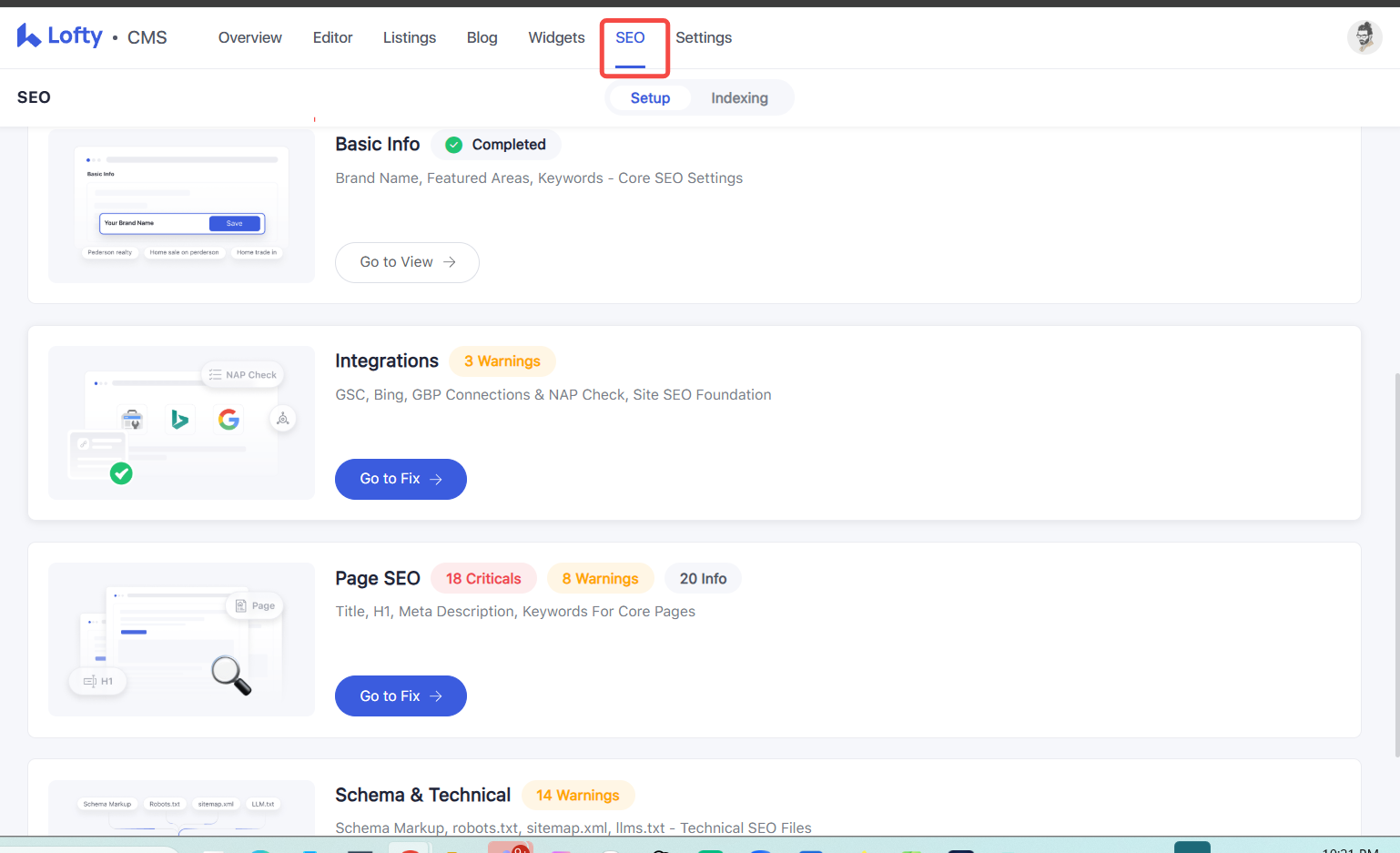Click Go to View for Basic Info
The width and height of the screenshot is (1400, 853).
(407, 262)
